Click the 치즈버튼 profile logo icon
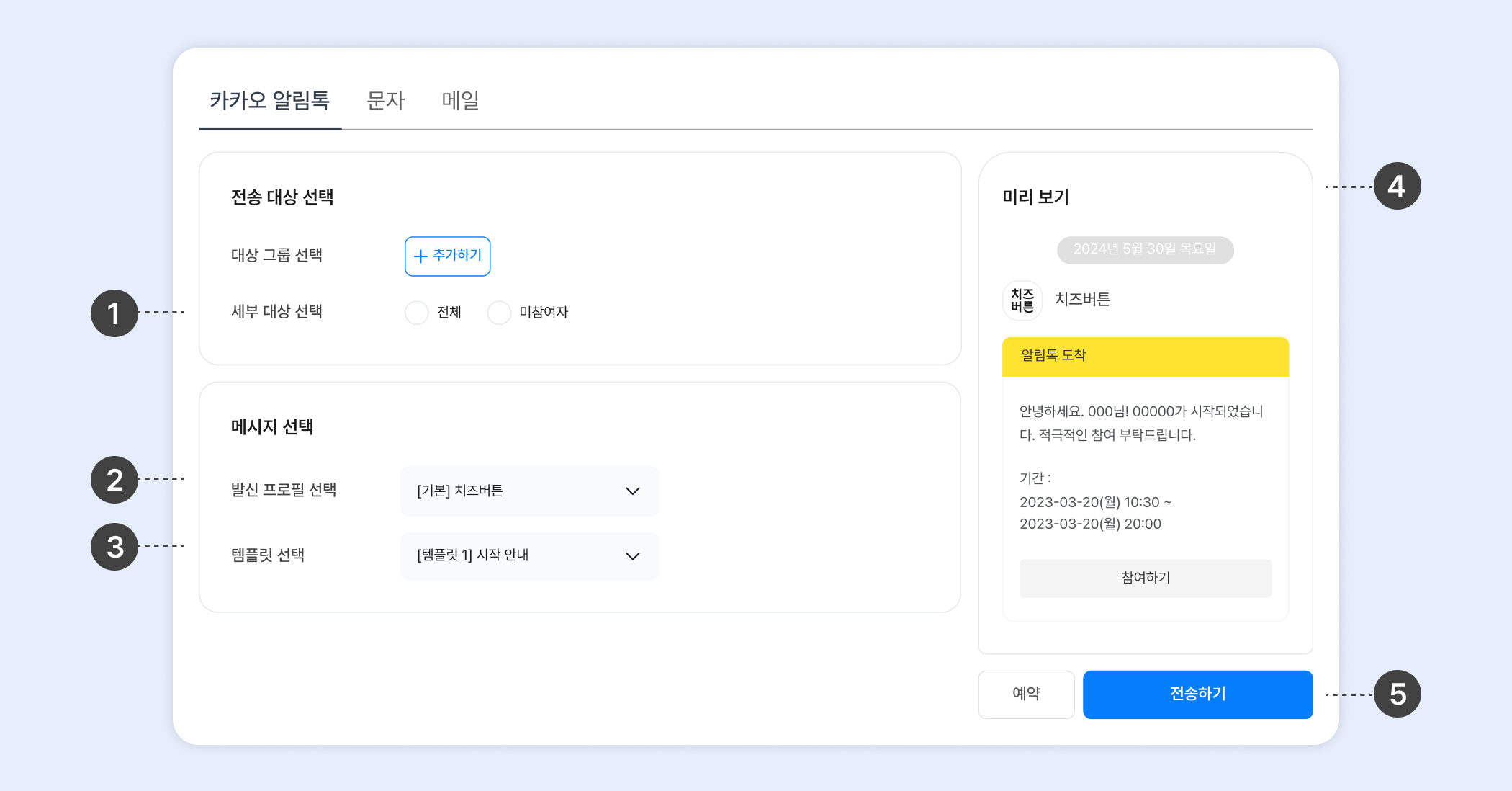This screenshot has width=1512, height=791. click(1022, 300)
